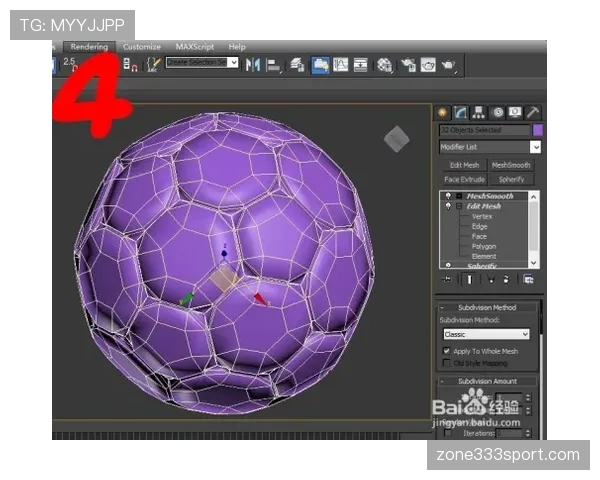
Task: Toggle the MeshSmooth lightbulb visibility icon
Action: click(x=448, y=196)
